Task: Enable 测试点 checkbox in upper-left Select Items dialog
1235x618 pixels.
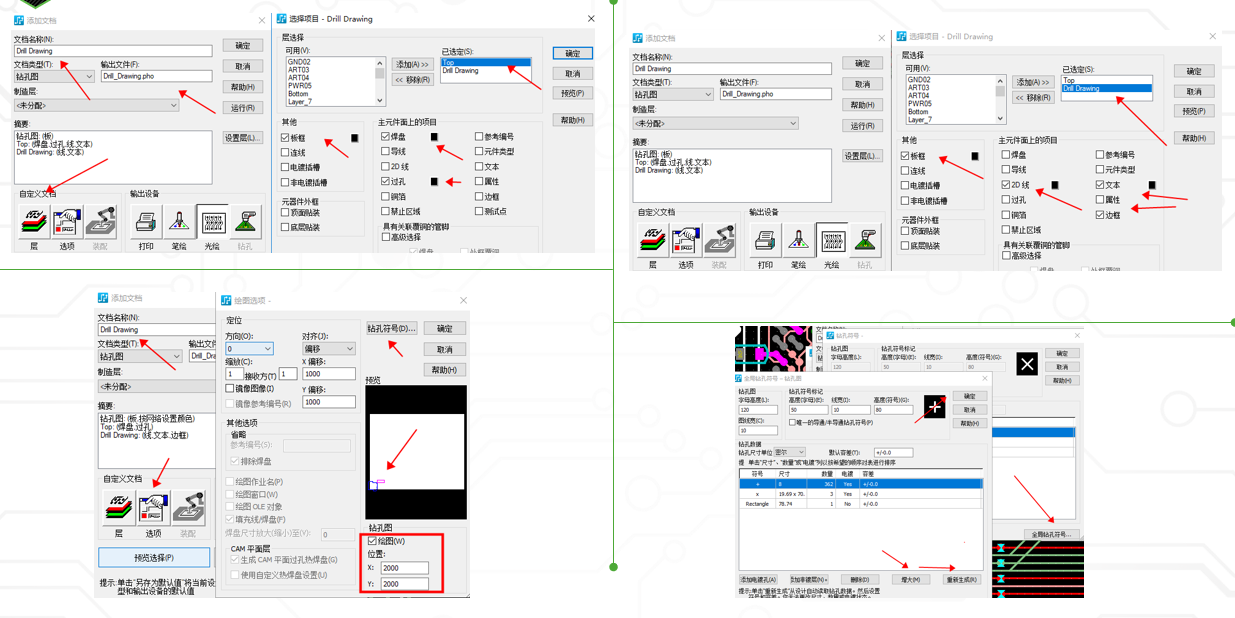Action: pyautogui.click(x=479, y=212)
